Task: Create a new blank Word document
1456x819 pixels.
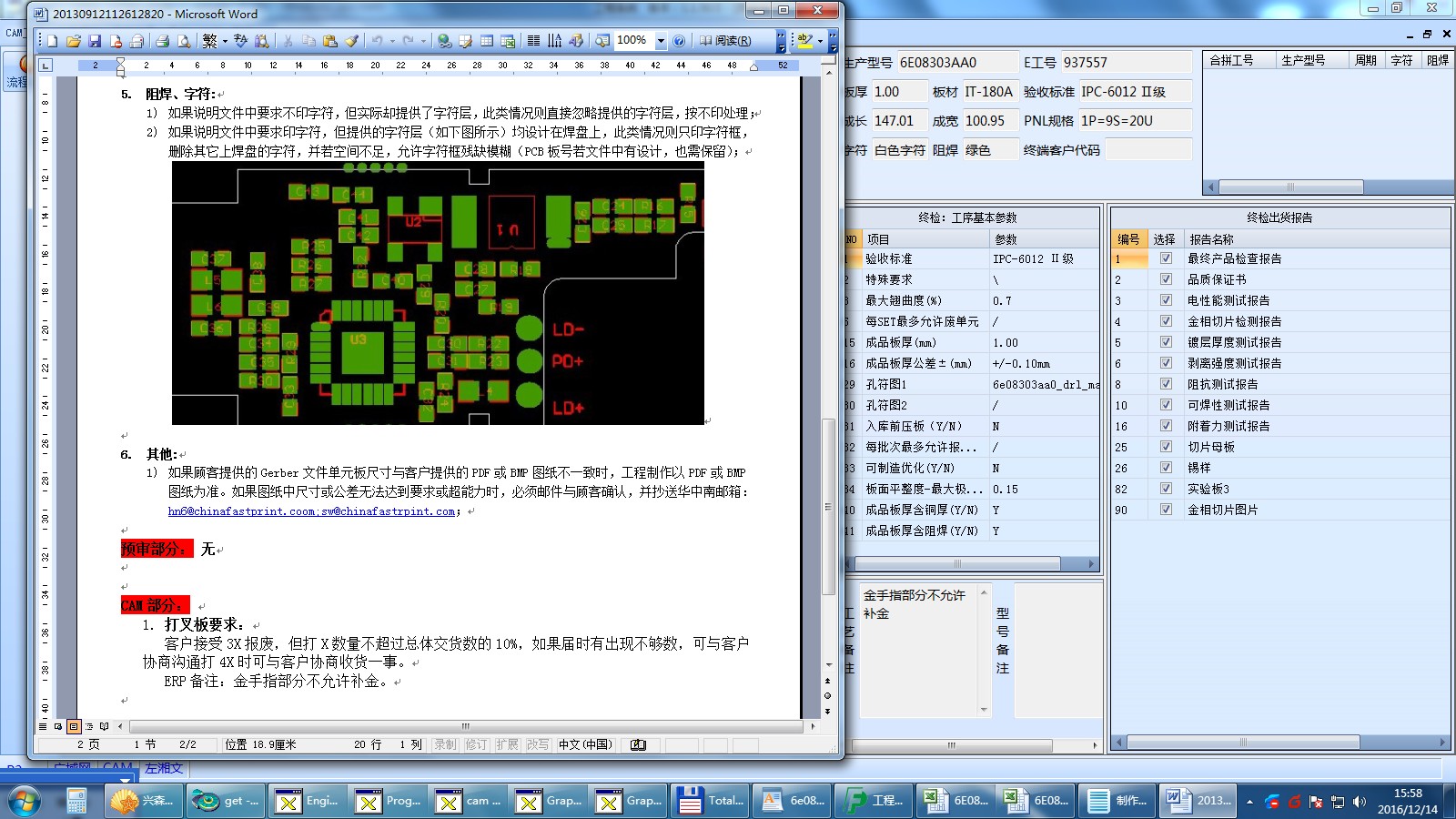Action: [x=52, y=41]
